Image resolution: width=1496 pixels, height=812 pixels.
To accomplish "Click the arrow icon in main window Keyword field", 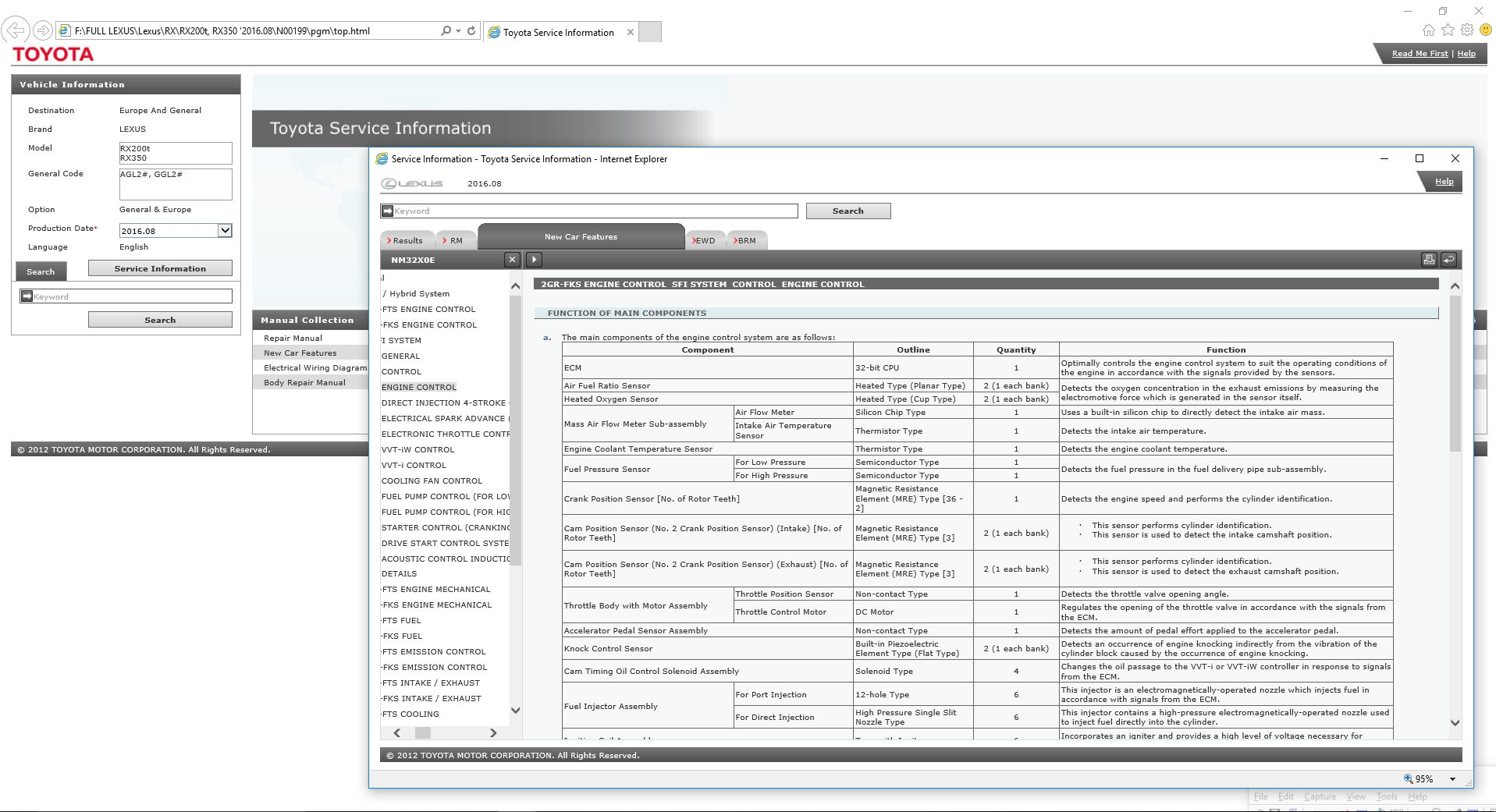I will pos(27,296).
